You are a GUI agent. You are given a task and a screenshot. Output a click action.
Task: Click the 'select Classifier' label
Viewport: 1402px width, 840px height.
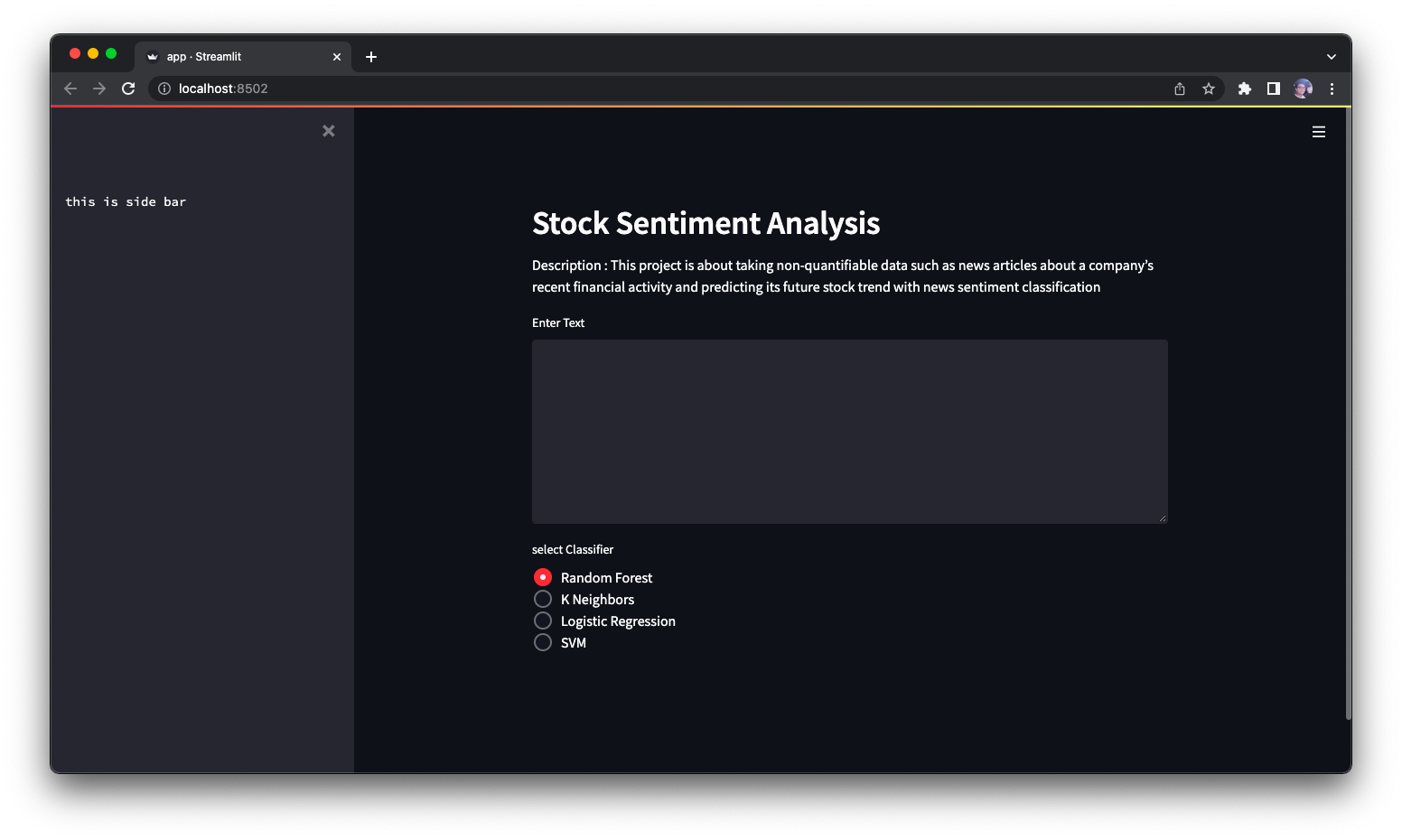coord(573,549)
